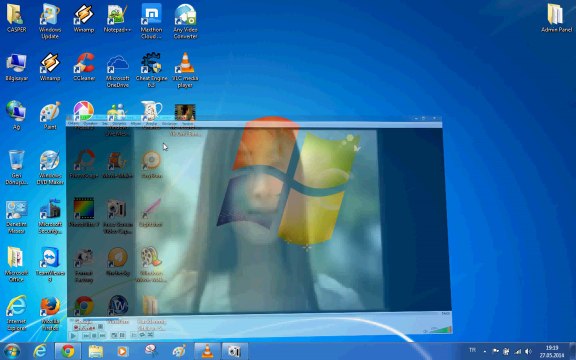Open the Ağ network desktop icon
This screenshot has width=576, height=360.
click(16, 116)
